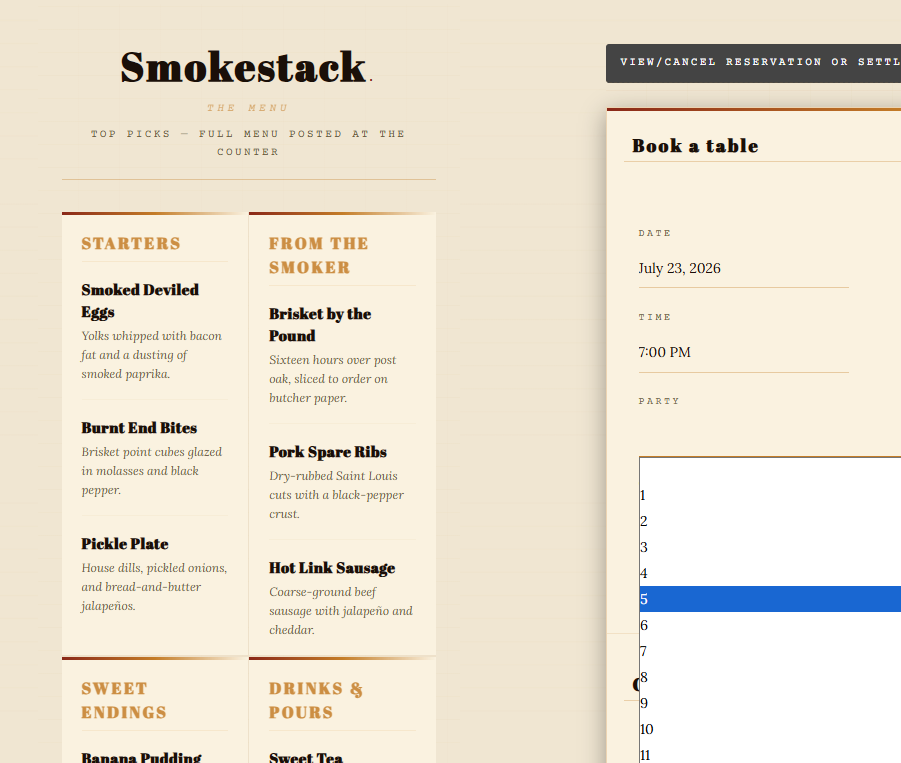Pick 7 from the party options
Screen dimensions: 901x763
770,651
